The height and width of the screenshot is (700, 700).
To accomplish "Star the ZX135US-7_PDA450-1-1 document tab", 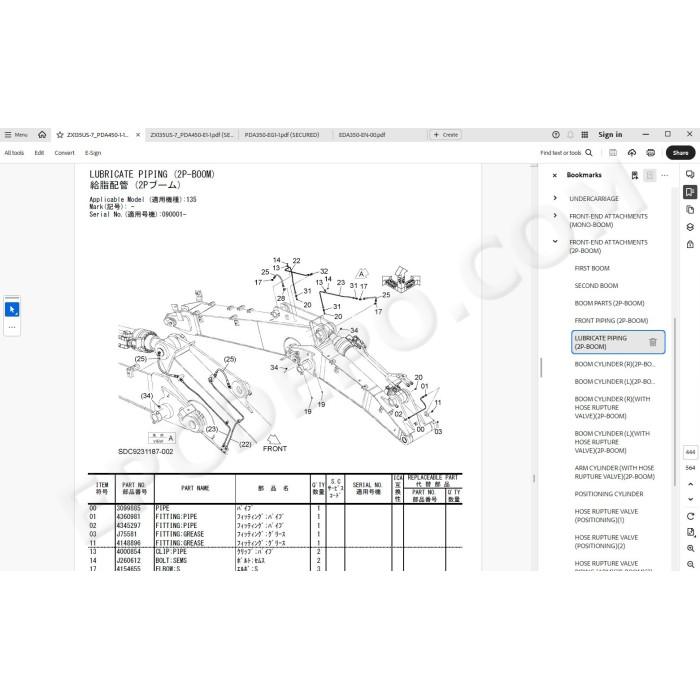I will (x=60, y=134).
